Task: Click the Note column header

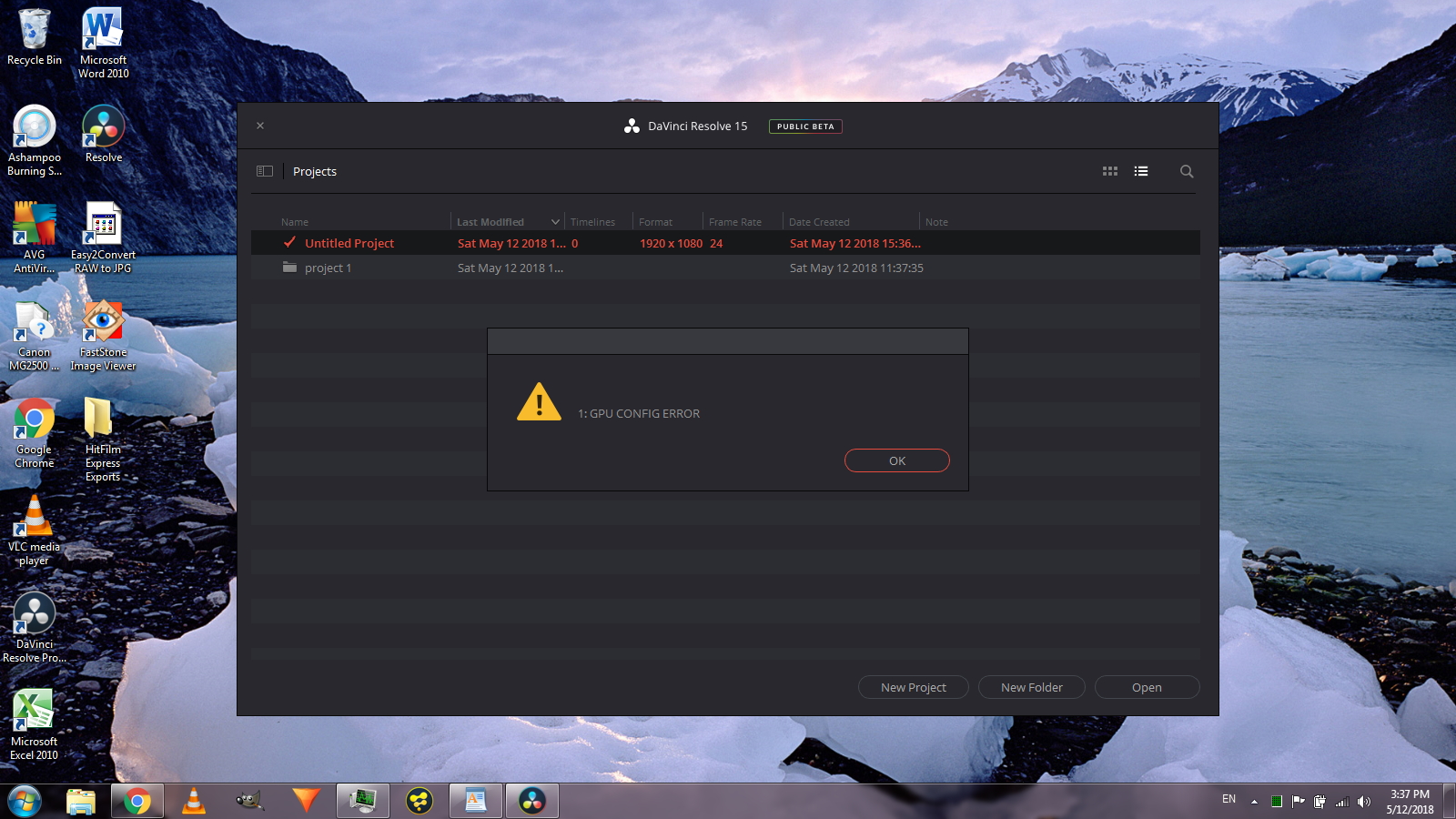Action: [936, 222]
